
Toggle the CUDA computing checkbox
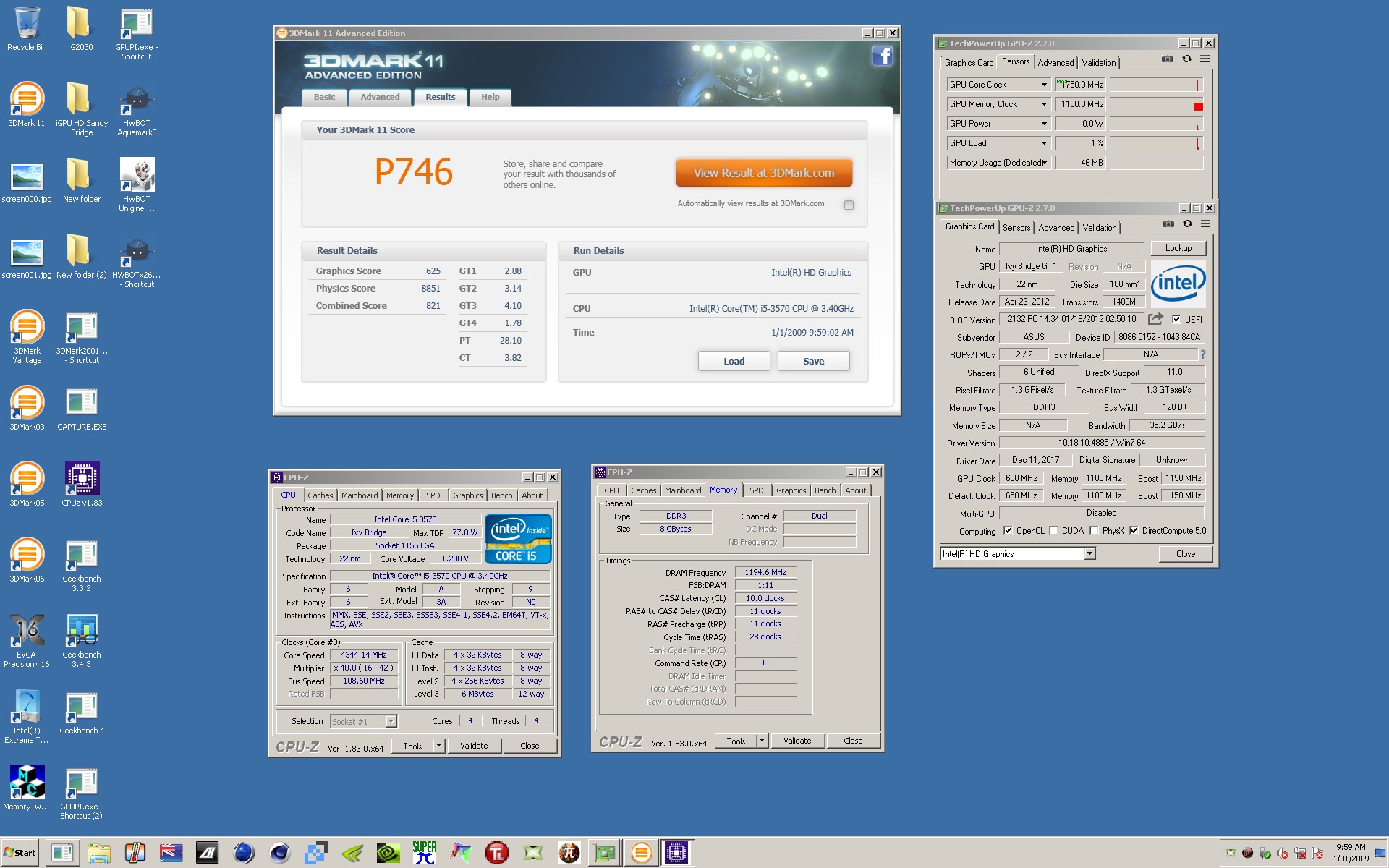coord(1053,531)
